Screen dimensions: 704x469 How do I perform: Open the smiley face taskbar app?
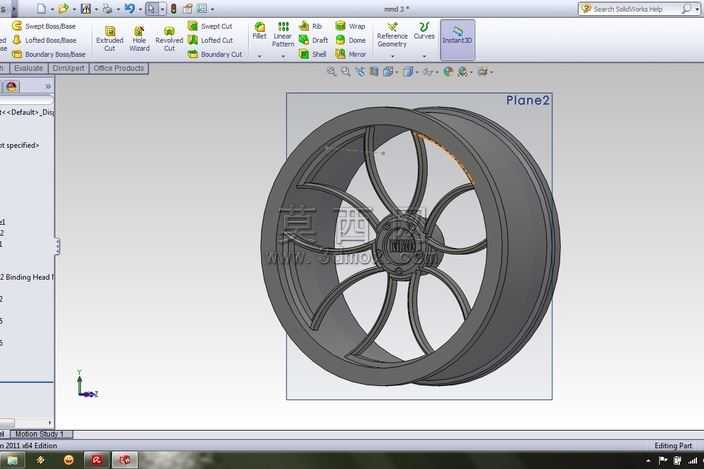coord(69,460)
